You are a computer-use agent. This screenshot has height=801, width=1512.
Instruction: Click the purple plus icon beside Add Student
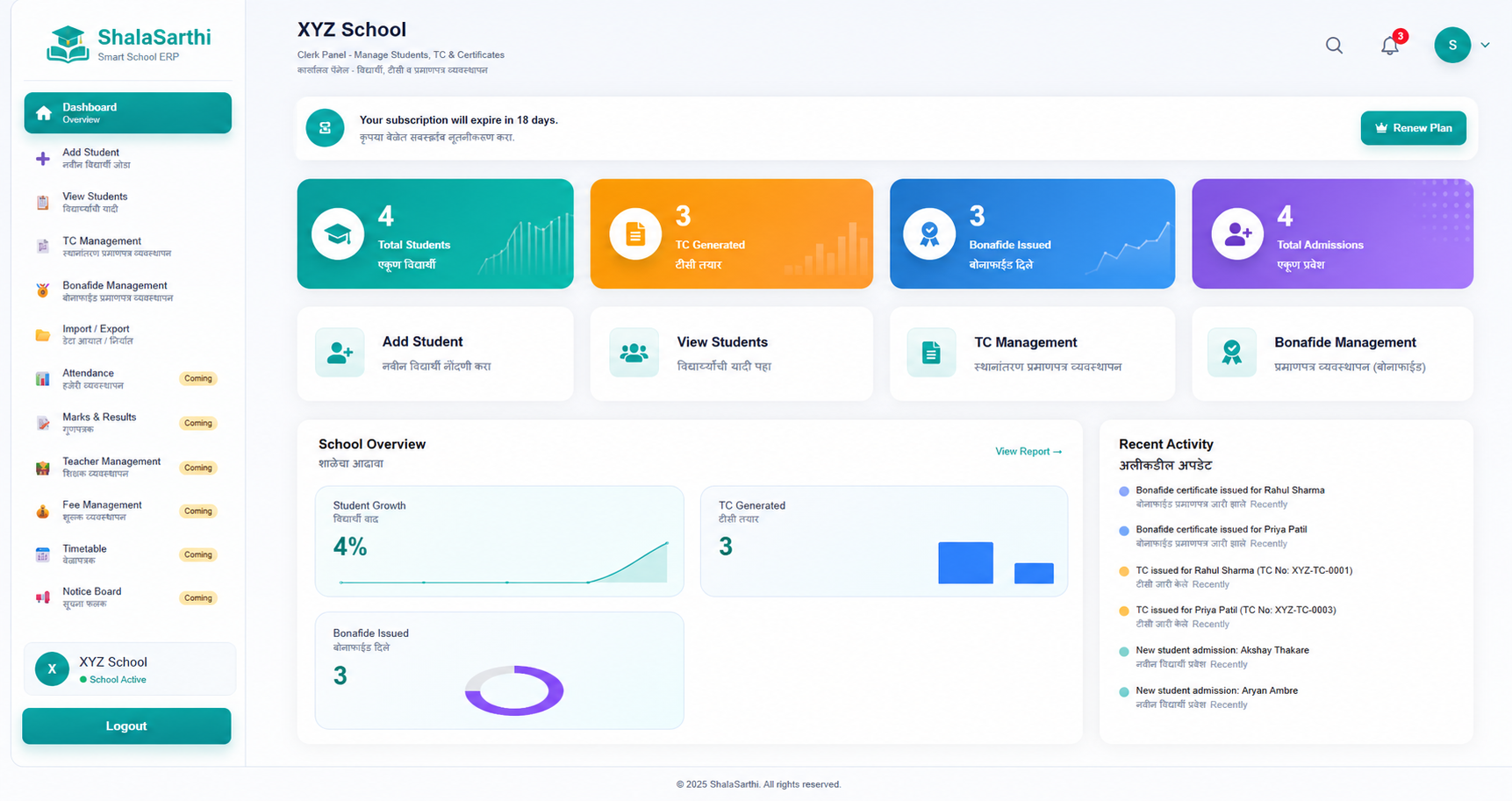click(x=42, y=159)
